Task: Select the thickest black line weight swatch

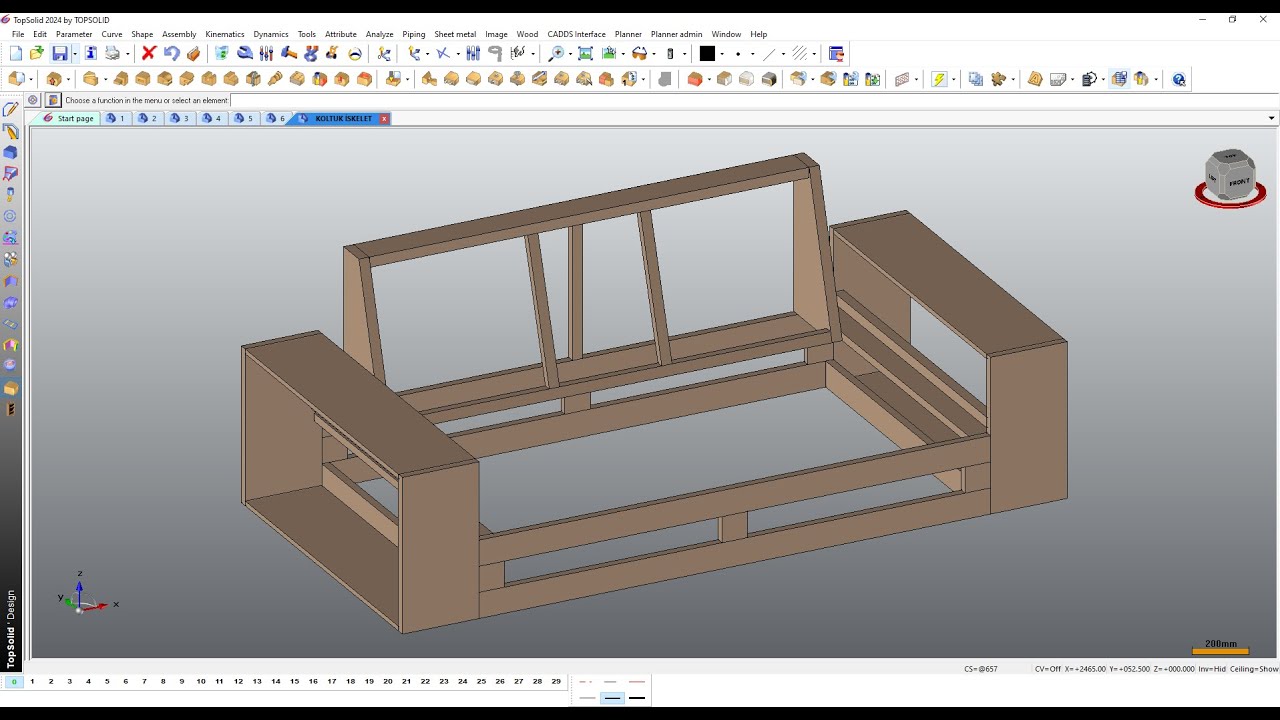Action: pos(637,698)
